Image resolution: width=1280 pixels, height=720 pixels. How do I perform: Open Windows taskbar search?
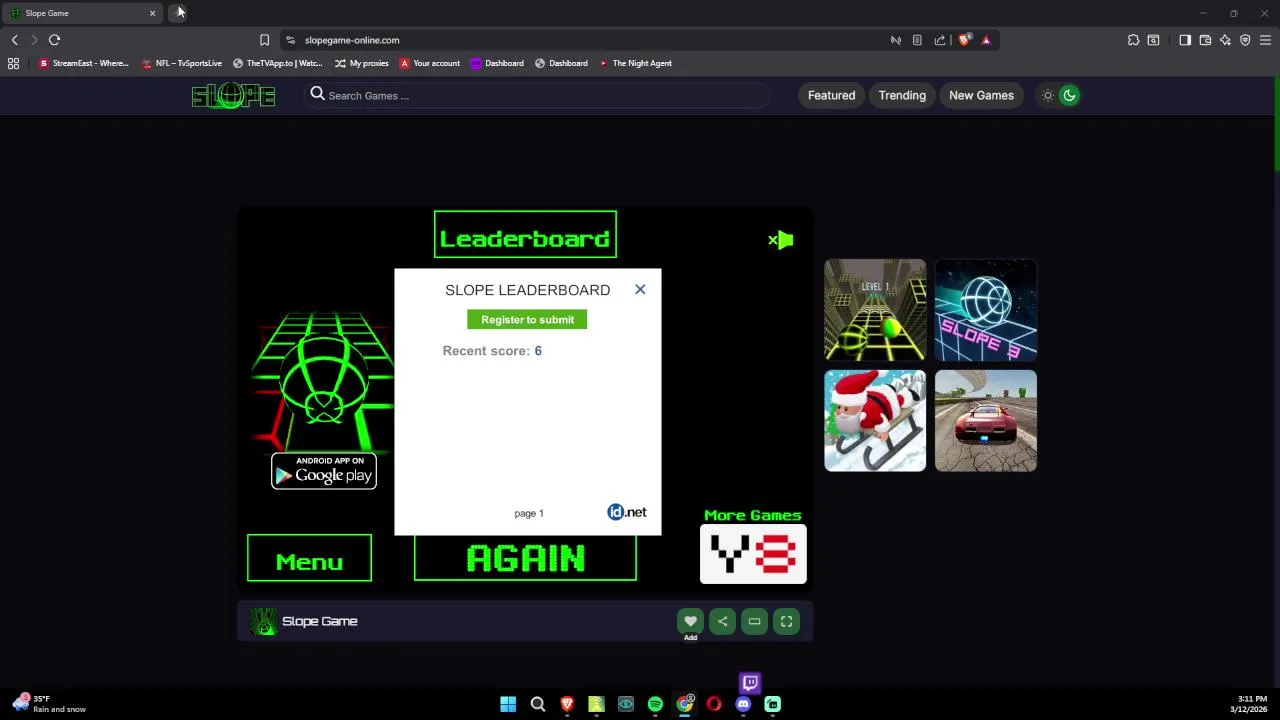pyautogui.click(x=538, y=704)
